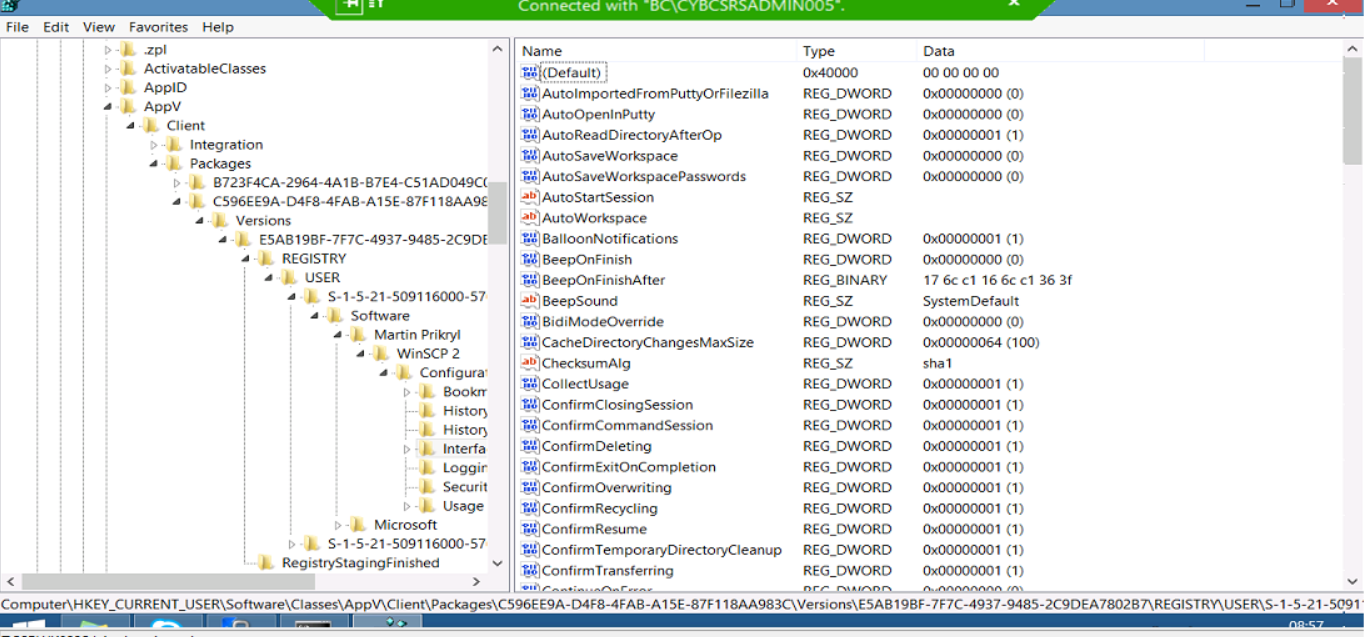Collapse the Packages tree node
Image resolution: width=1365 pixels, height=637 pixels.
[x=154, y=164]
